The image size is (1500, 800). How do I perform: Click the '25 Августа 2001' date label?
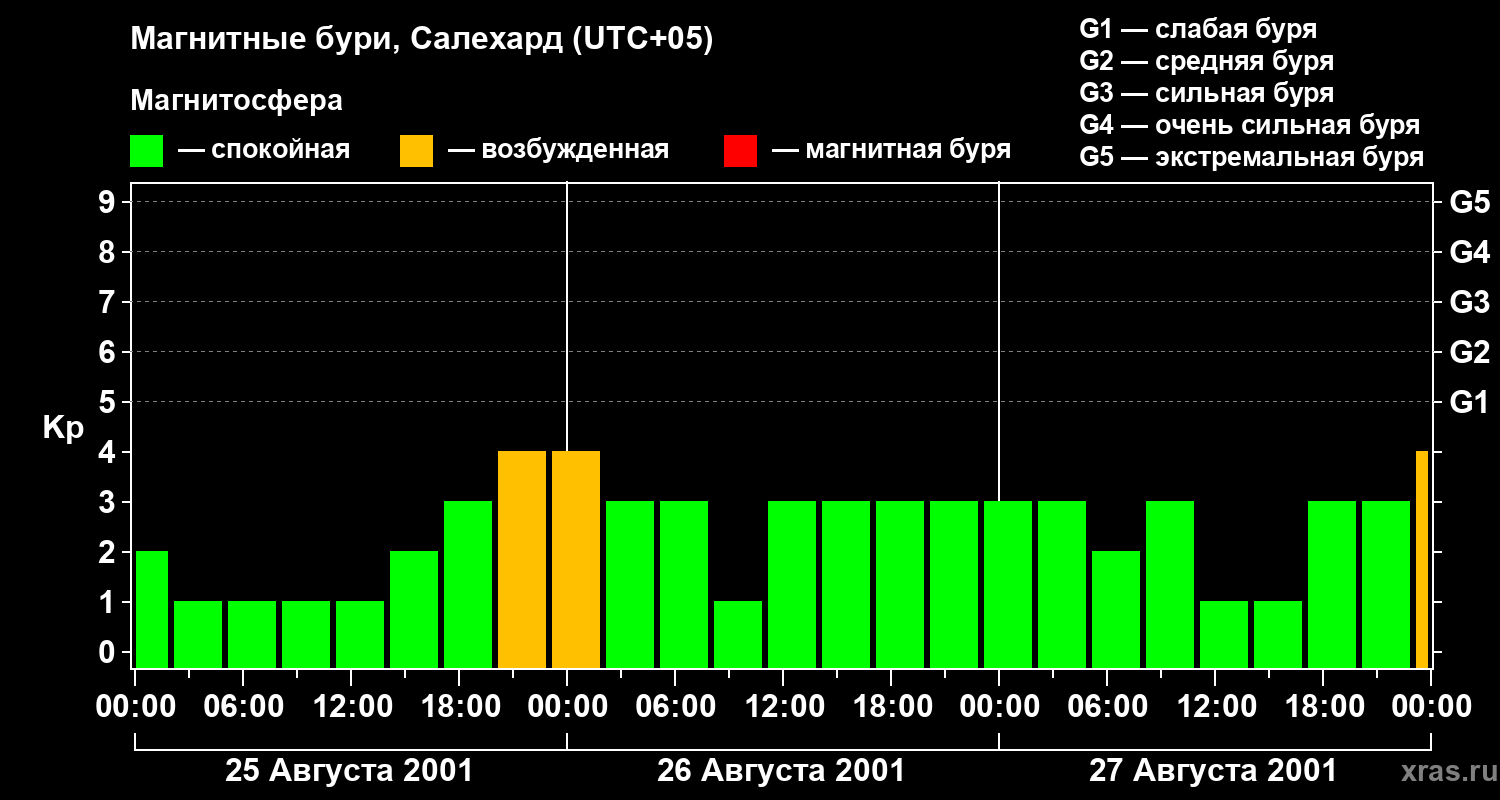349,771
